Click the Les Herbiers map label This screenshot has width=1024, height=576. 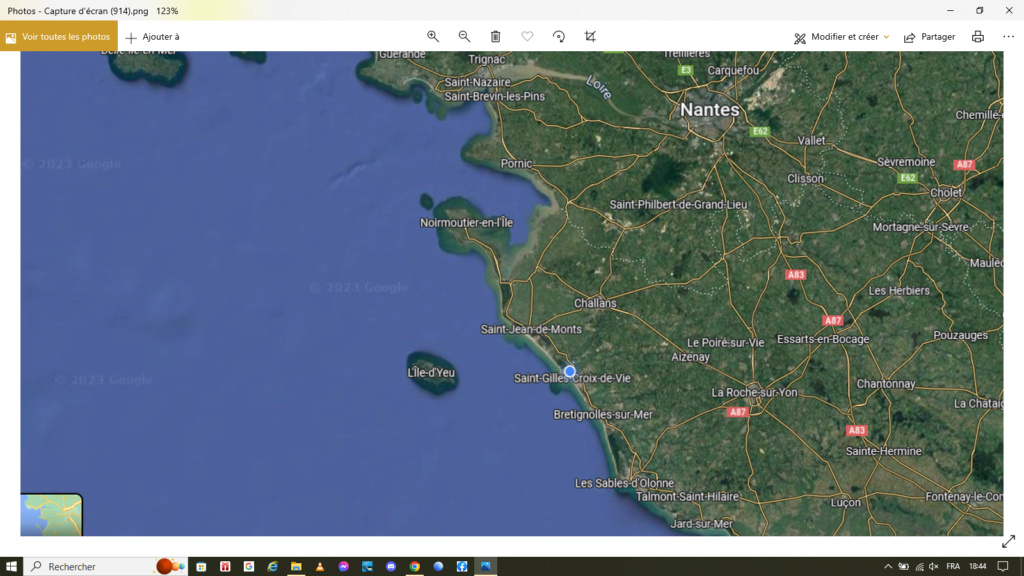[899, 291]
